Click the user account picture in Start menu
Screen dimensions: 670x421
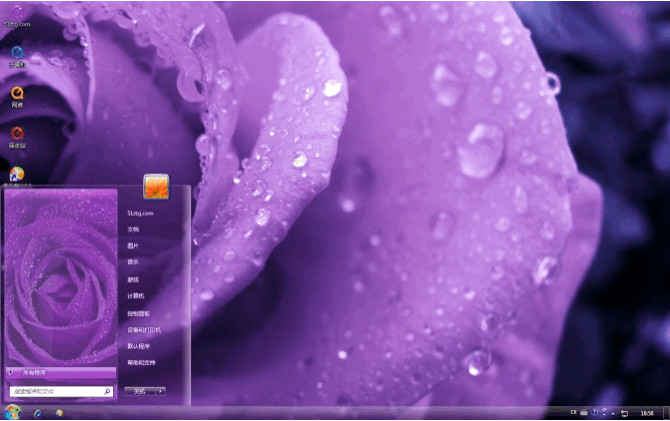(x=156, y=186)
